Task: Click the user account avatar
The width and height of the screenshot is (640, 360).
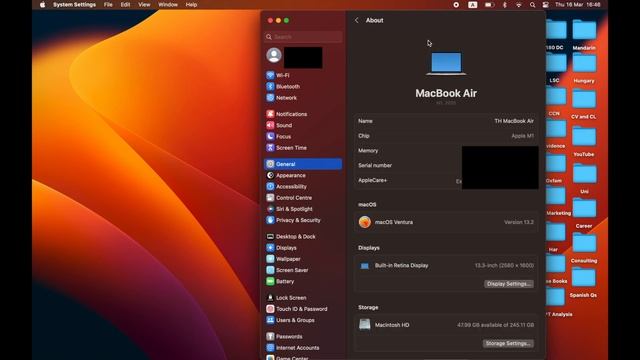Action: tap(274, 55)
